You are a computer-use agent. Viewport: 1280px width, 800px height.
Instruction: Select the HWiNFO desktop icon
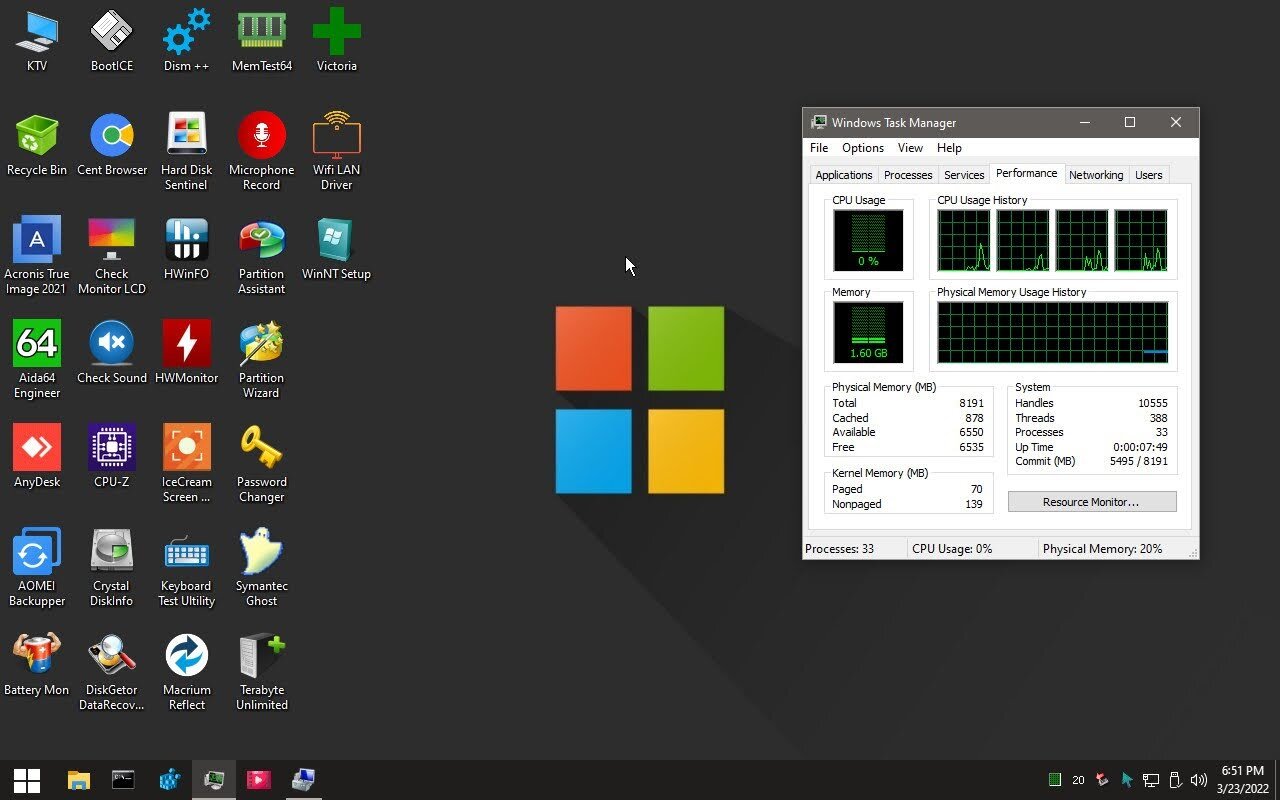(x=187, y=249)
